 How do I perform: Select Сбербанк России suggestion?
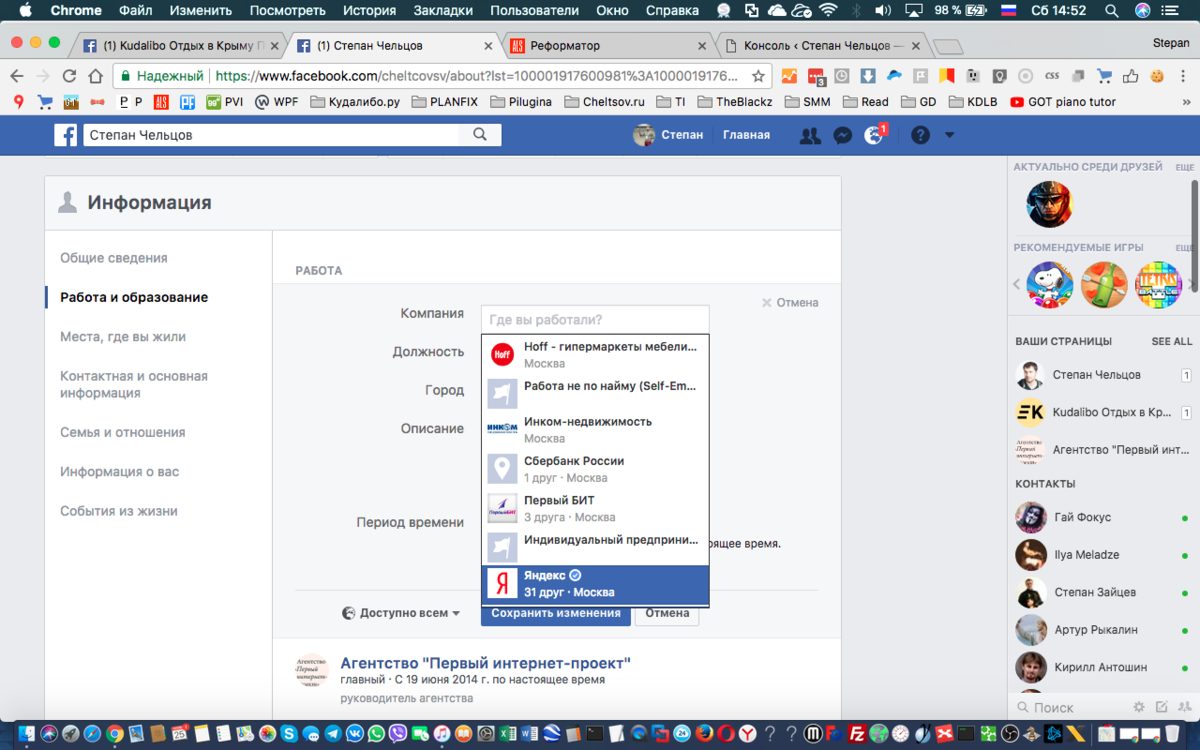coord(595,469)
